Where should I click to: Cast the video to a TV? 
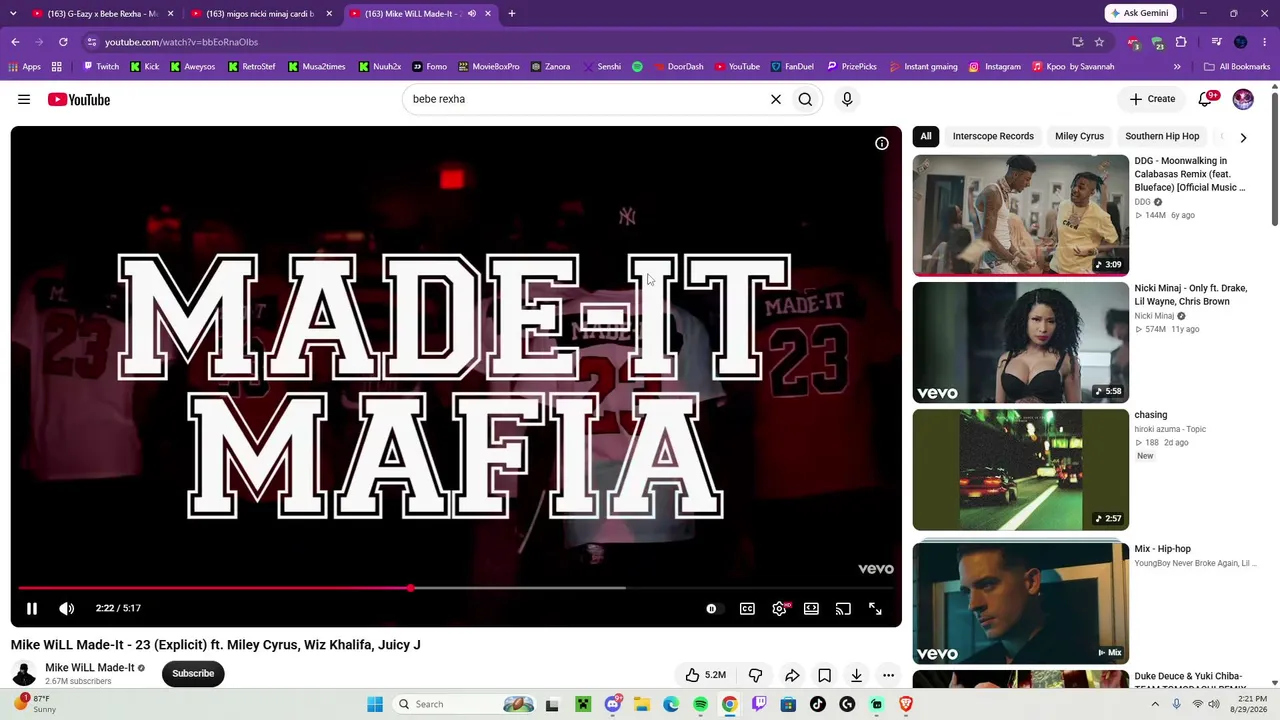(843, 608)
